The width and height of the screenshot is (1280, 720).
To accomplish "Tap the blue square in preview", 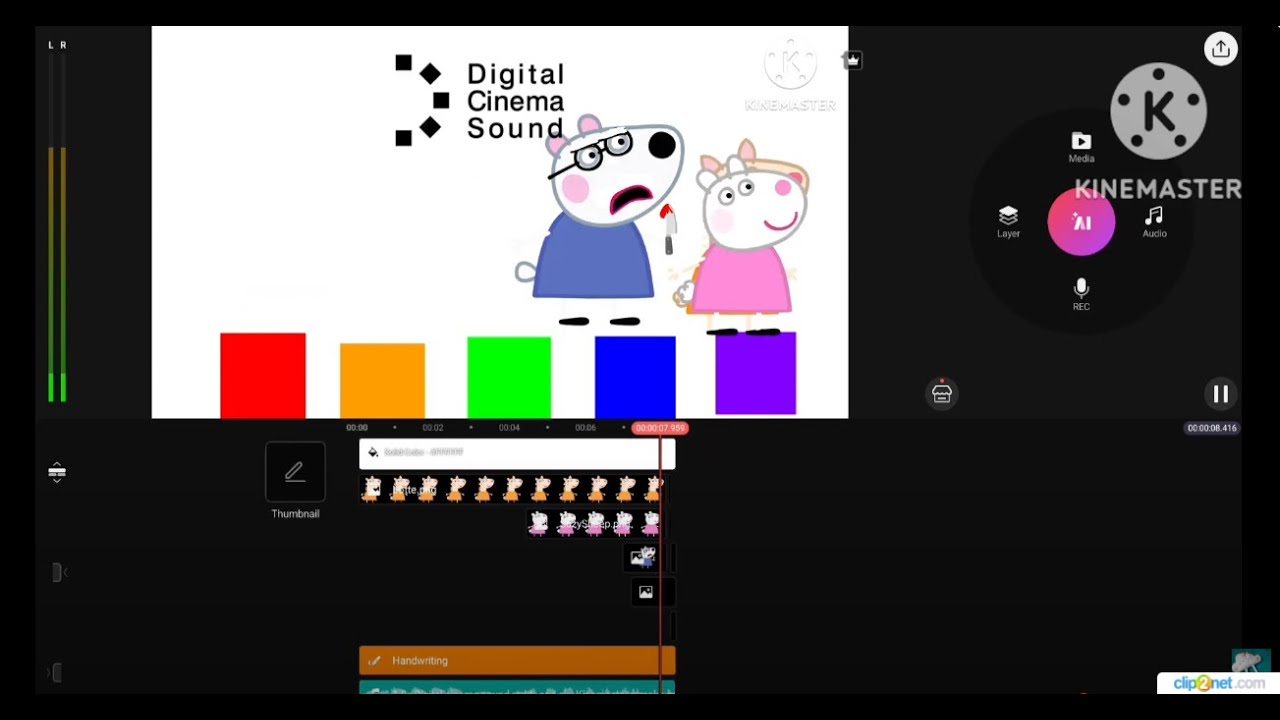I will point(635,377).
